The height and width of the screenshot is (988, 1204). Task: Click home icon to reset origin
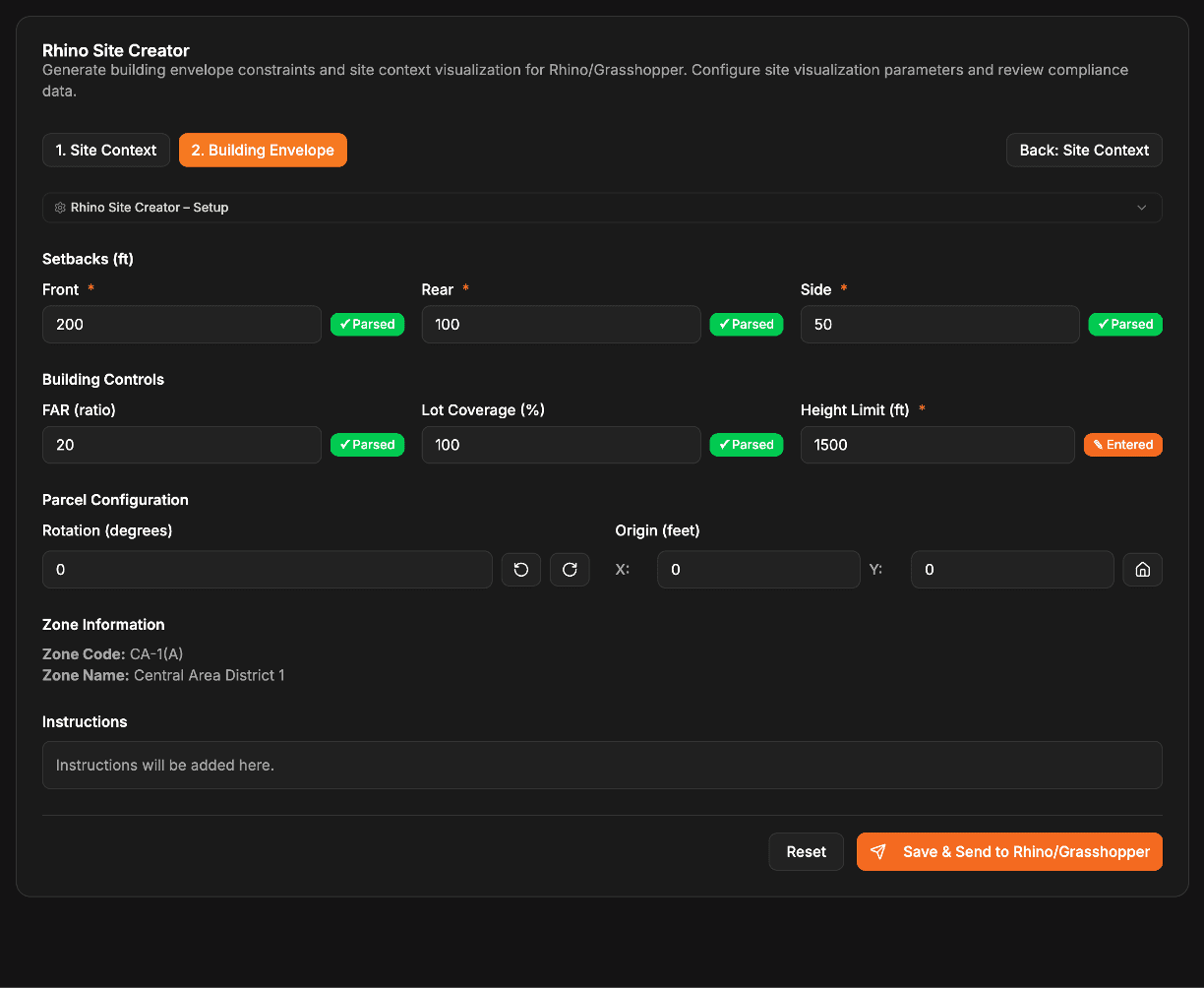coord(1142,570)
